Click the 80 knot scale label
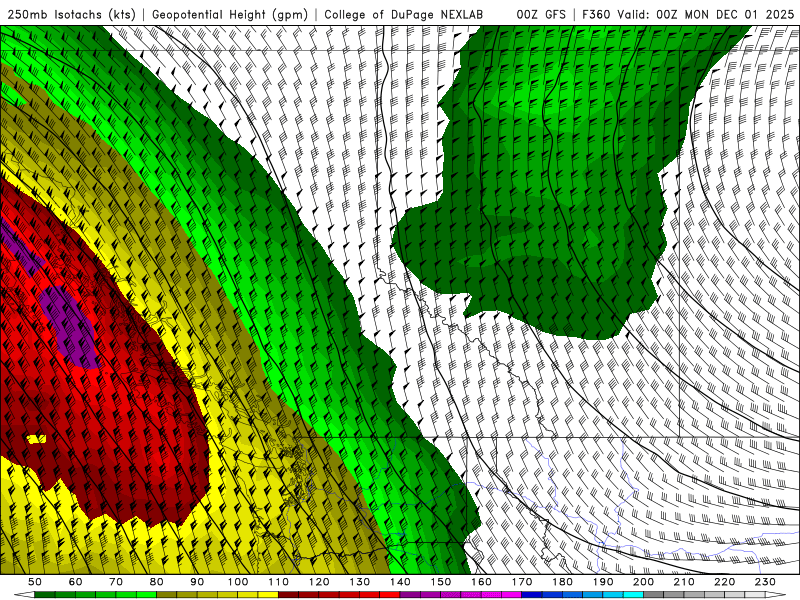800x600 pixels. [x=157, y=582]
